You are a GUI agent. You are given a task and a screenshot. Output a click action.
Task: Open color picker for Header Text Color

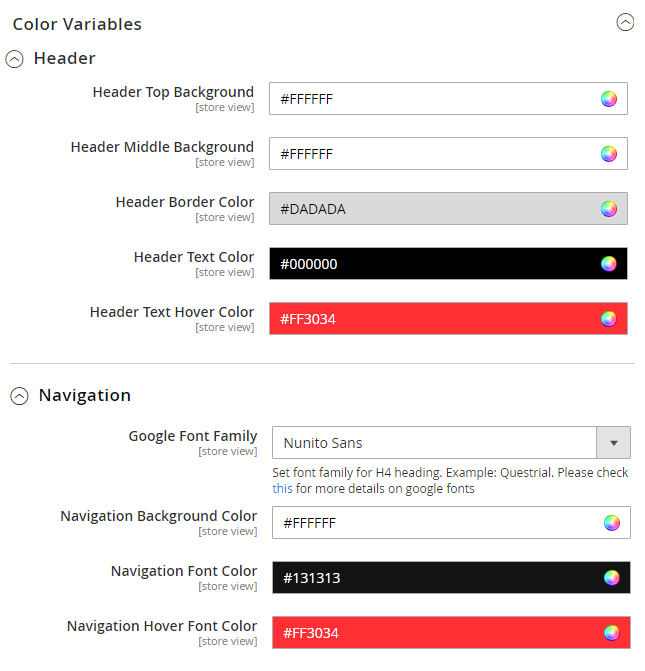coord(609,264)
